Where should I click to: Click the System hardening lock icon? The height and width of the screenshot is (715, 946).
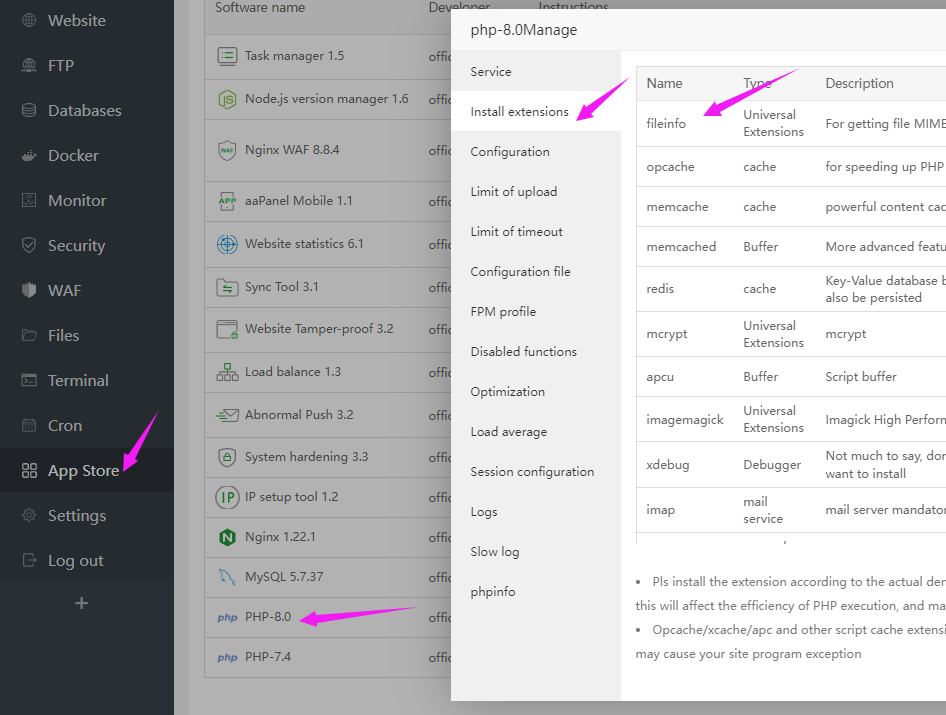pos(227,457)
